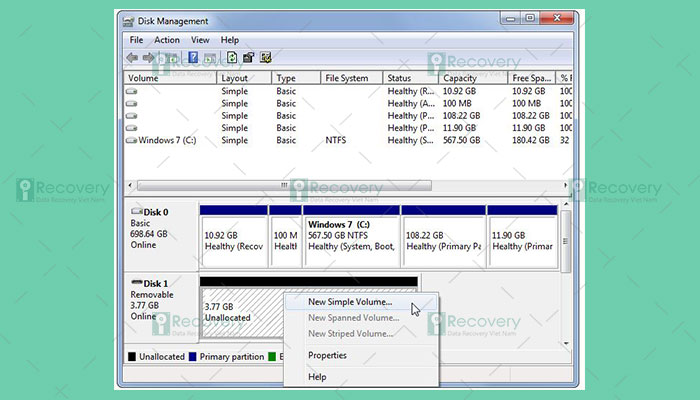Click the 'Healthy (R...' status cell
700x400 pixels.
coord(411,91)
